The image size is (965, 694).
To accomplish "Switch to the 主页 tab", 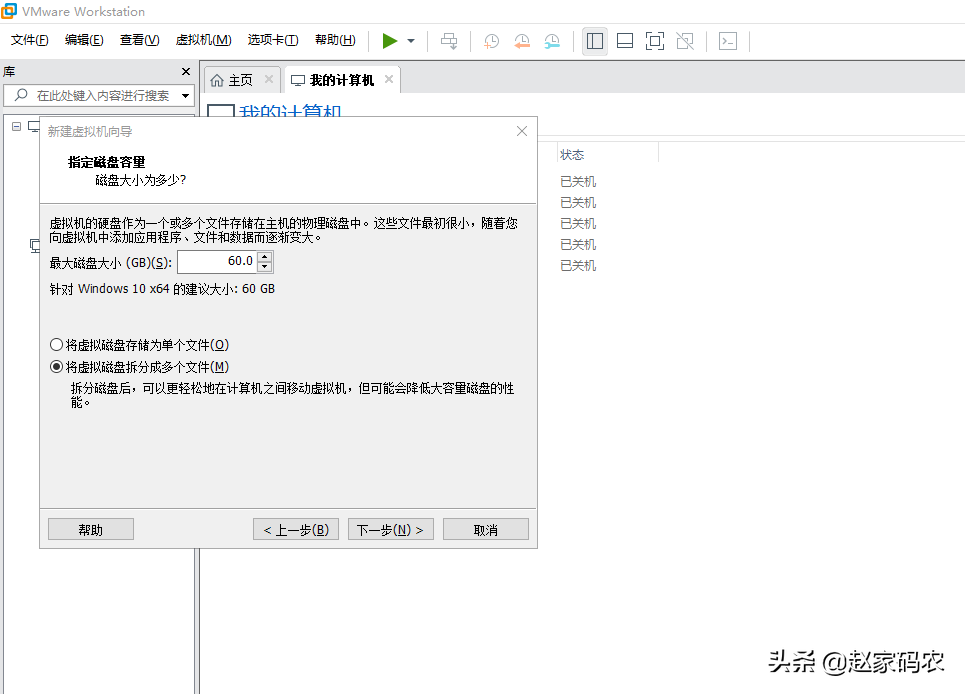I will tap(241, 80).
